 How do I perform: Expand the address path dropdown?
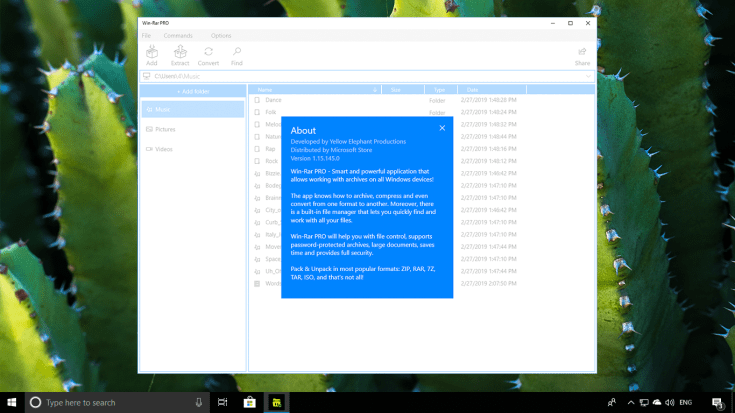point(588,75)
